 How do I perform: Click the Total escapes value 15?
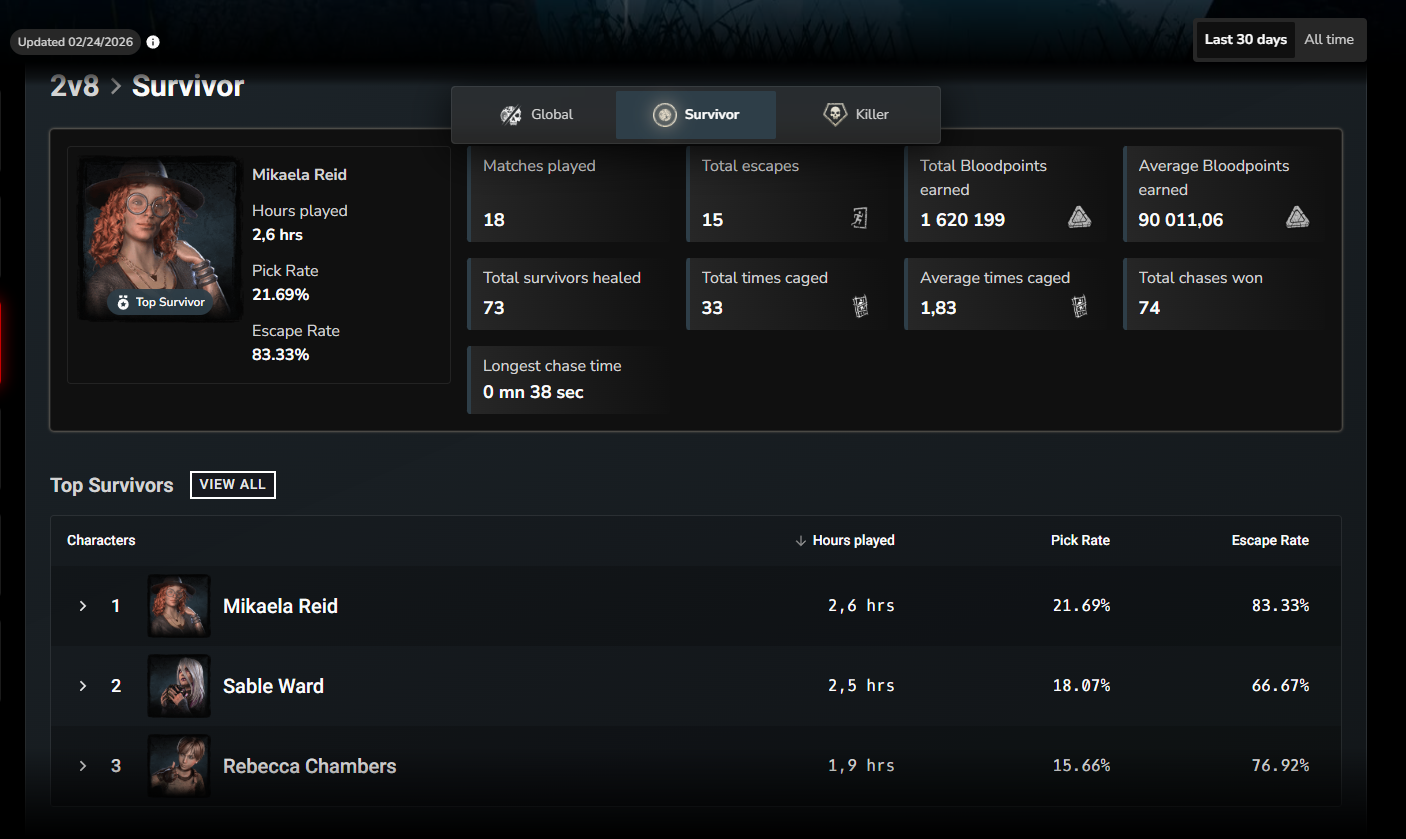tap(712, 220)
